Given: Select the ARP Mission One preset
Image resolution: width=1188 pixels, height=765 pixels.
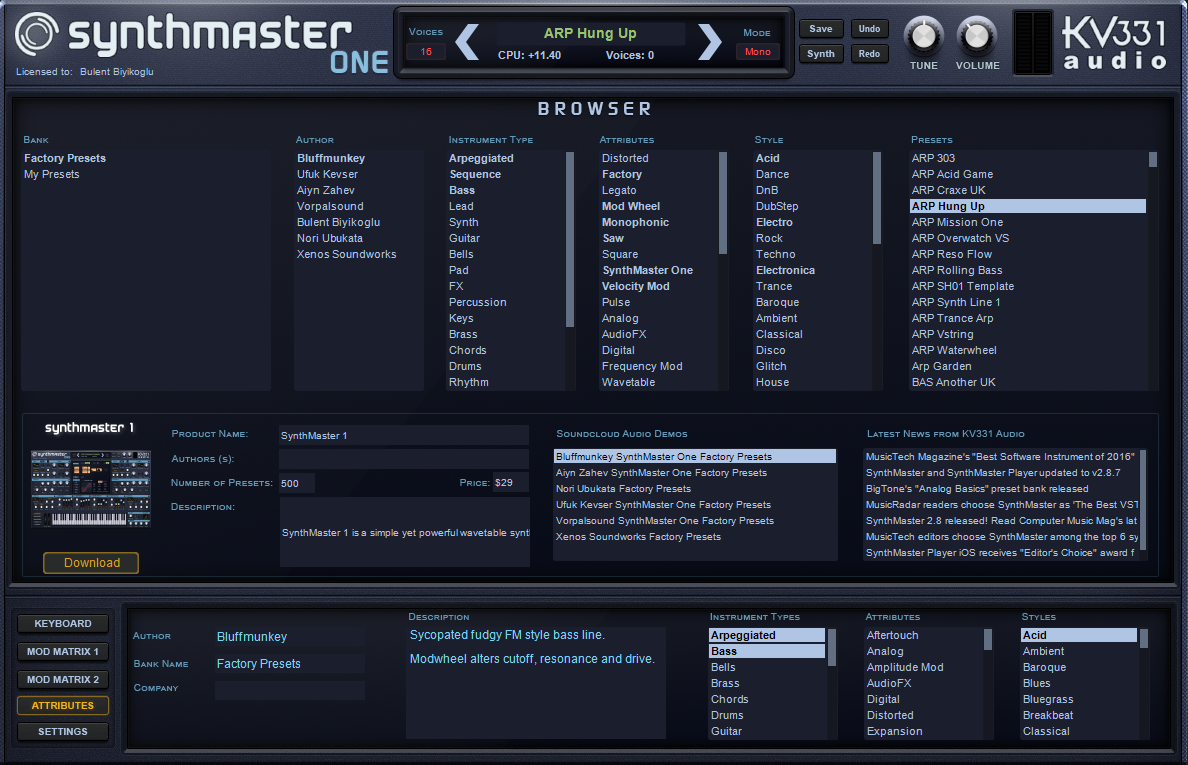Looking at the screenshot, I should click(956, 222).
